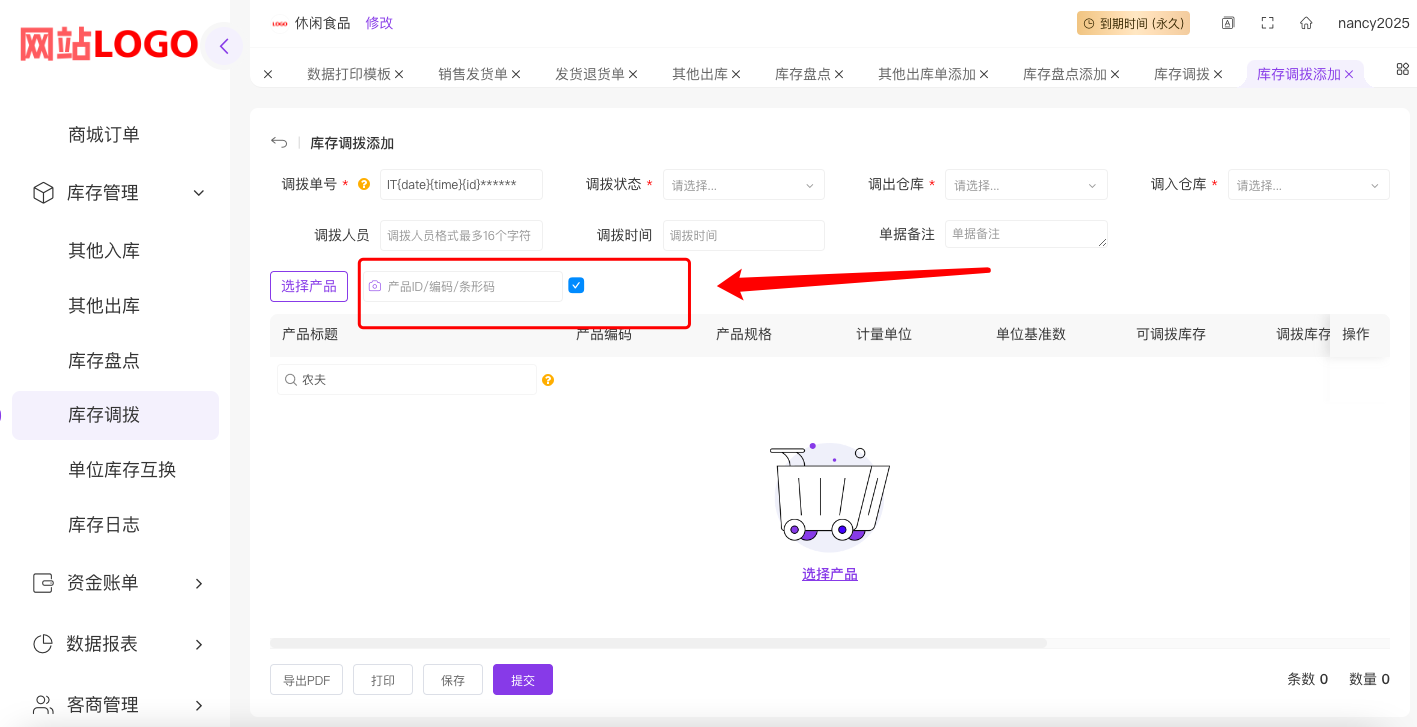Collapse the left sidebar with the chevron button
This screenshot has height=727, width=1417.
tap(224, 46)
